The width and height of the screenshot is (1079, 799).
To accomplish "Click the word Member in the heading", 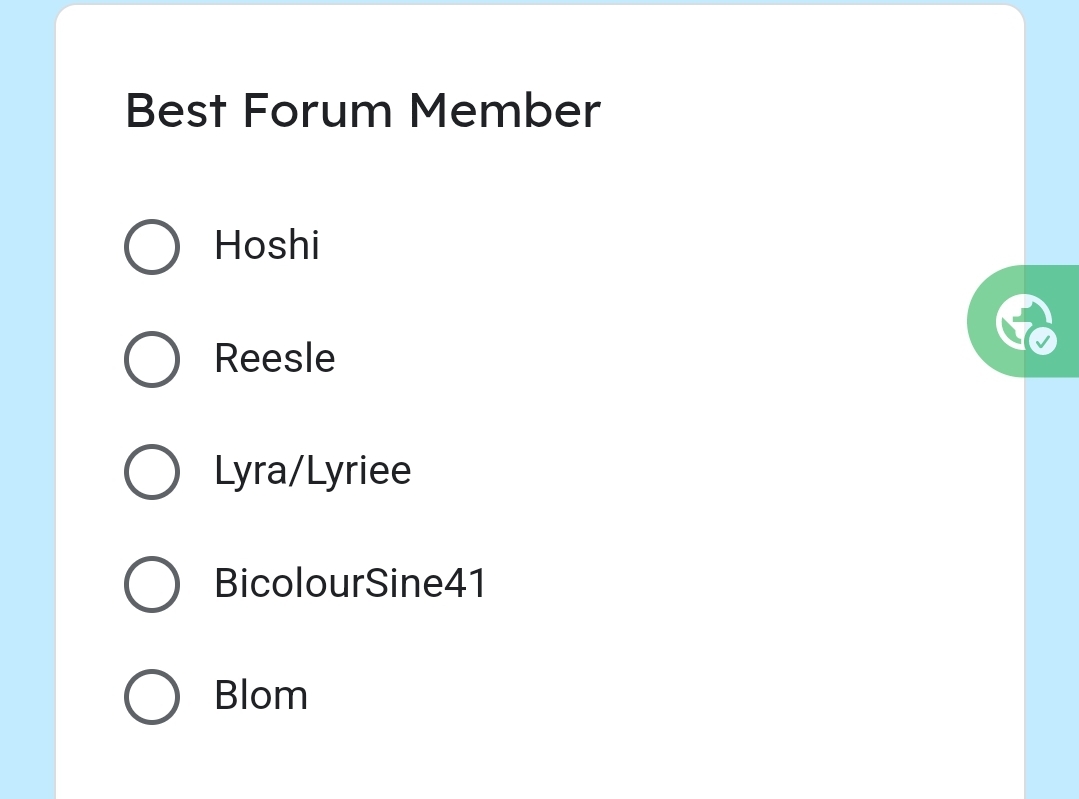I will 505,110.
